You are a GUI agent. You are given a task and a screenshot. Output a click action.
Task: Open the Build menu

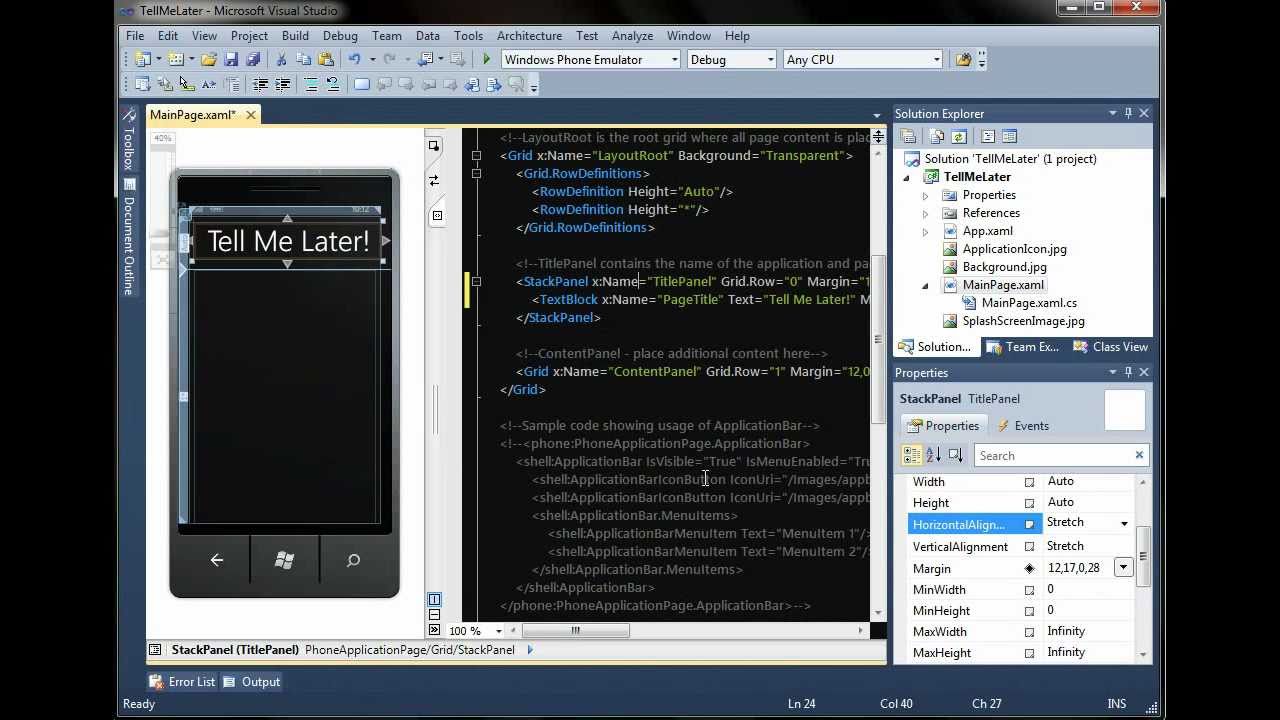295,35
